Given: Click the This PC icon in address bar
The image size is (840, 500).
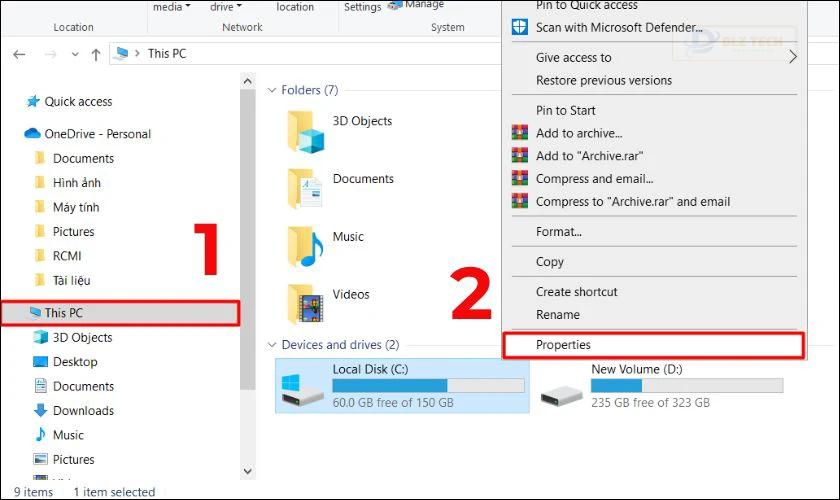Looking at the screenshot, I should coord(122,53).
